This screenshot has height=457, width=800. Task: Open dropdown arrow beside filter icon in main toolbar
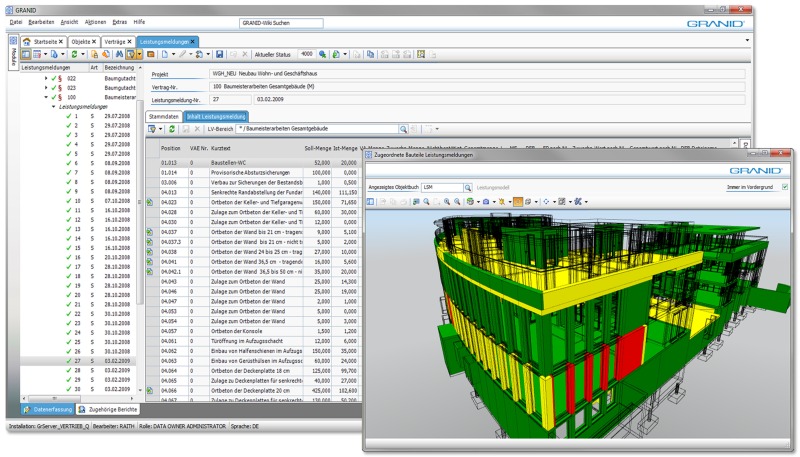pos(139,54)
